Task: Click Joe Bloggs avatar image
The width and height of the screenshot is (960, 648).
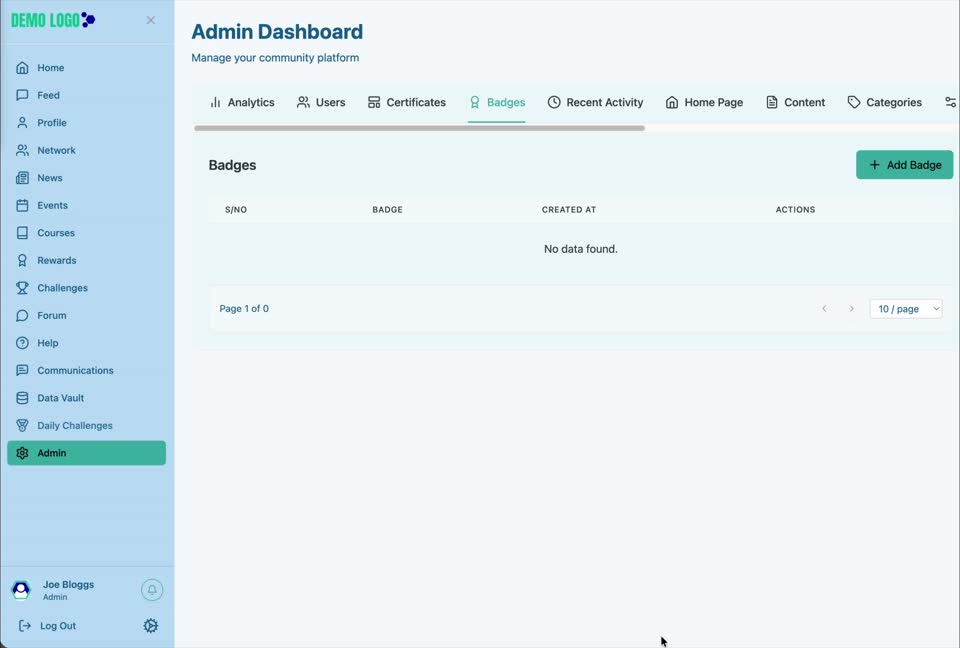Action: click(x=21, y=590)
